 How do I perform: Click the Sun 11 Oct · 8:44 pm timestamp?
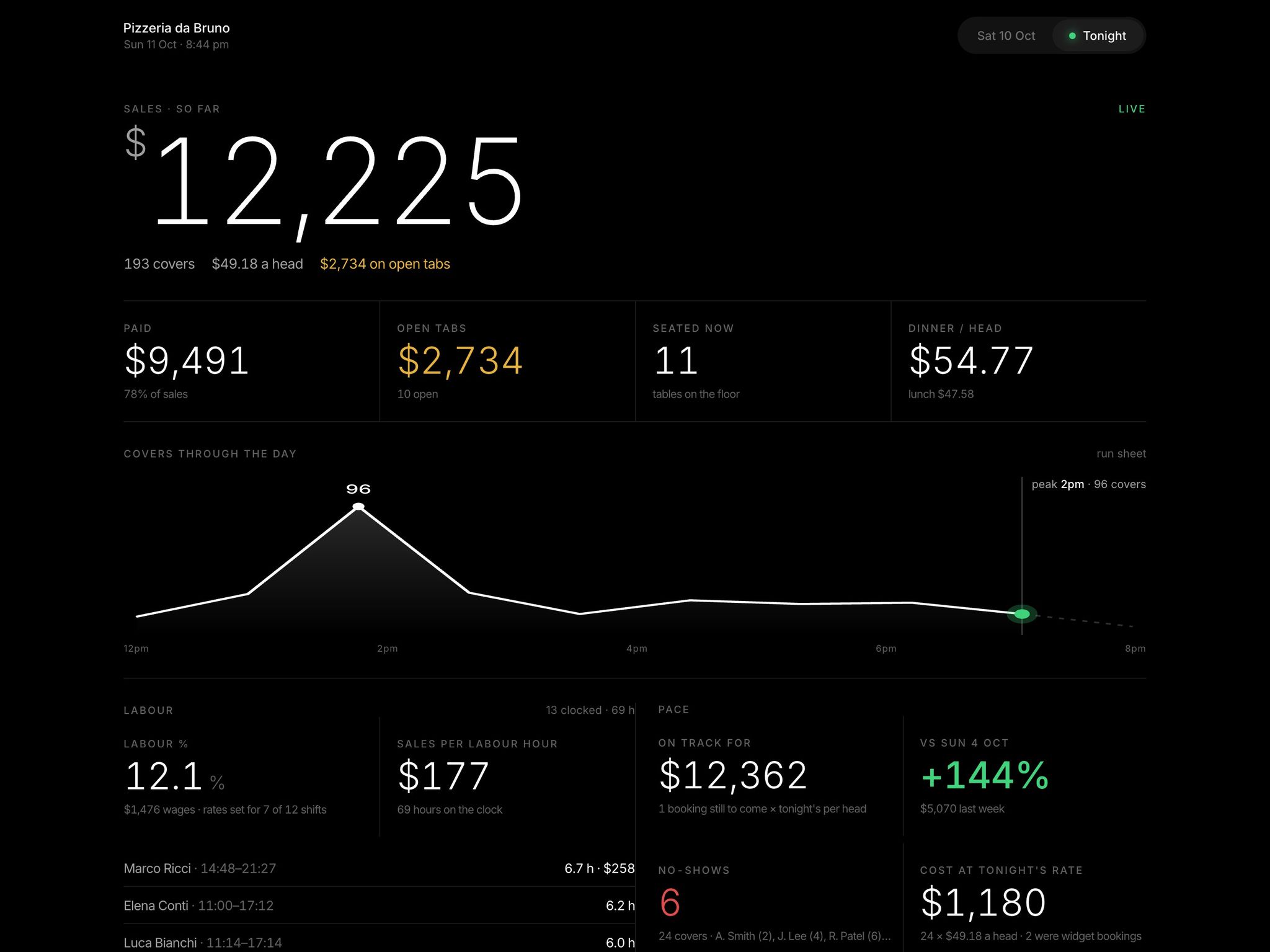click(x=176, y=45)
